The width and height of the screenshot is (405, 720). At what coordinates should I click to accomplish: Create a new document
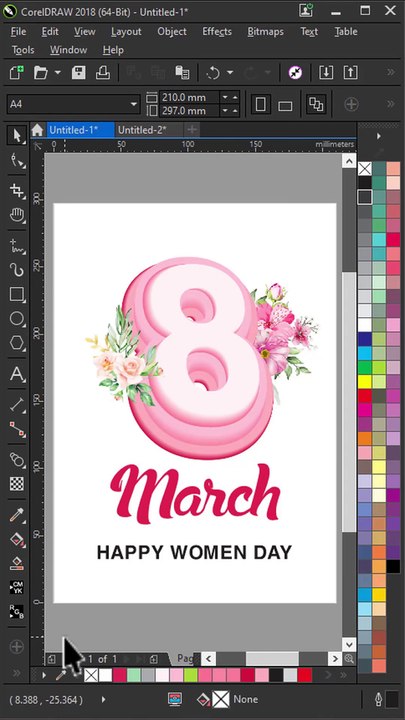(x=17, y=73)
